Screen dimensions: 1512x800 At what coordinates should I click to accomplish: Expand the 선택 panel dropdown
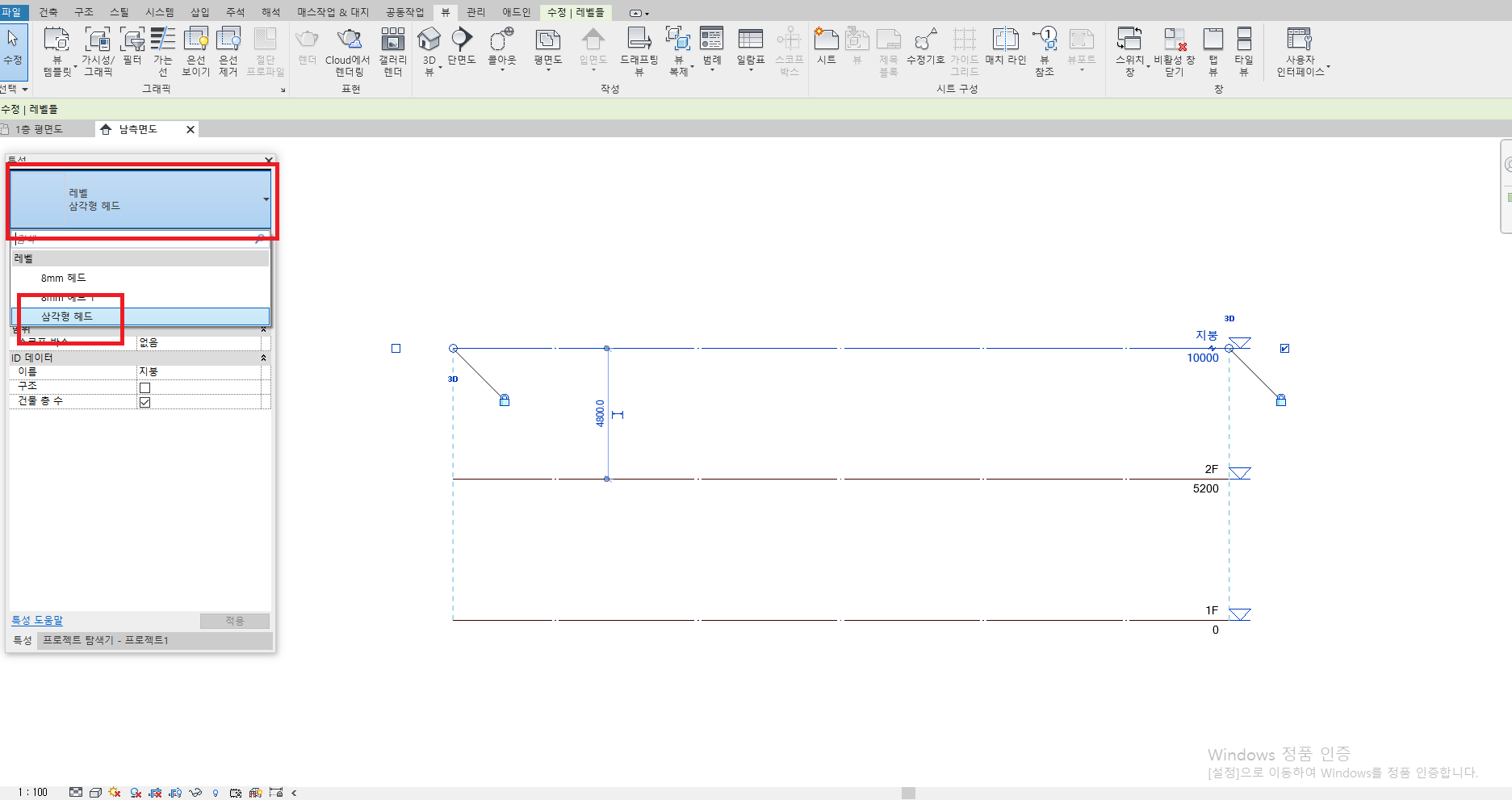point(15,89)
